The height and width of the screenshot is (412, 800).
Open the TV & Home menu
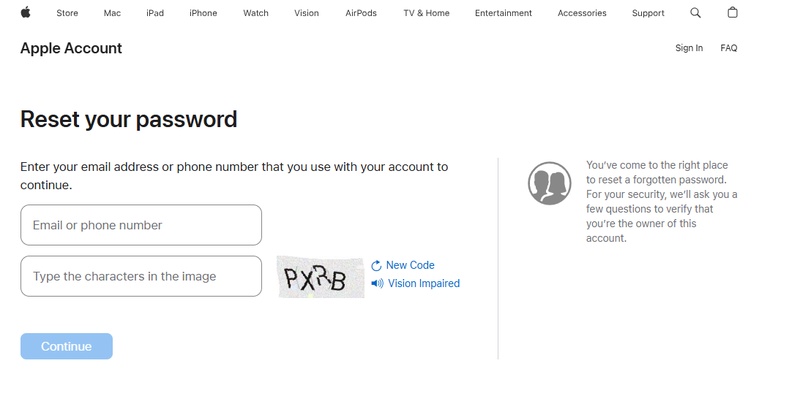point(427,13)
